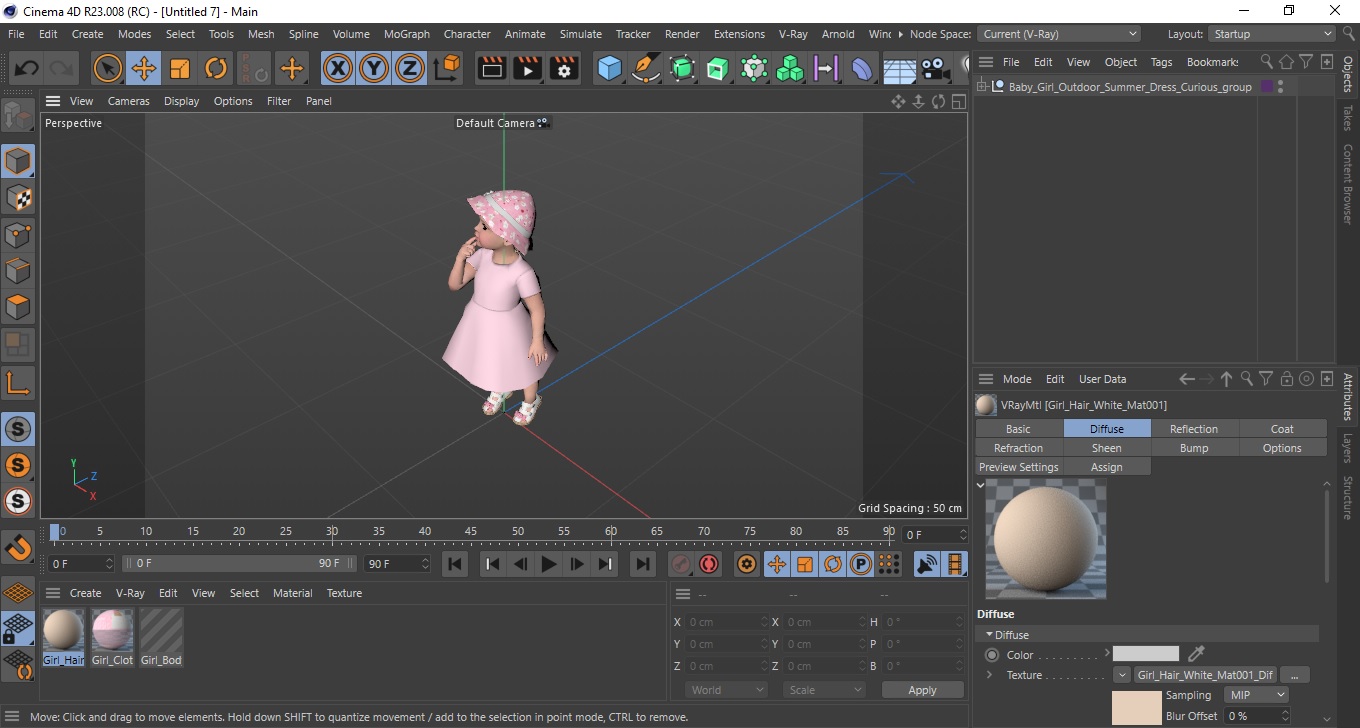Open the Sheen material tab
The width and height of the screenshot is (1360, 728).
click(1107, 448)
